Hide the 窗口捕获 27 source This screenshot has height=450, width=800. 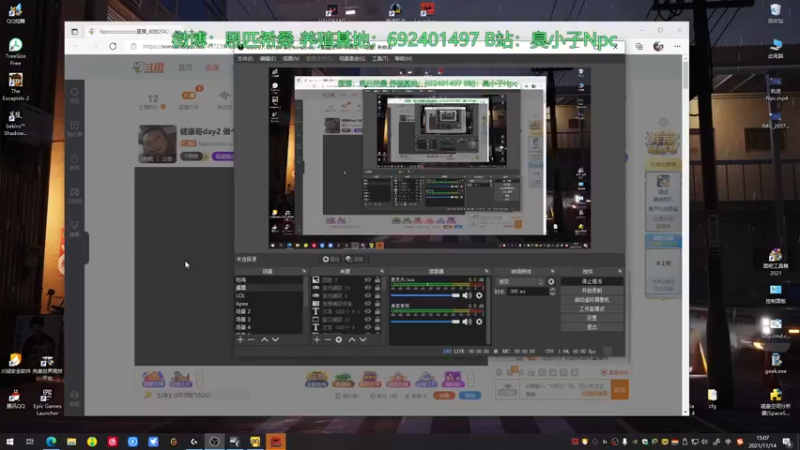(x=367, y=319)
